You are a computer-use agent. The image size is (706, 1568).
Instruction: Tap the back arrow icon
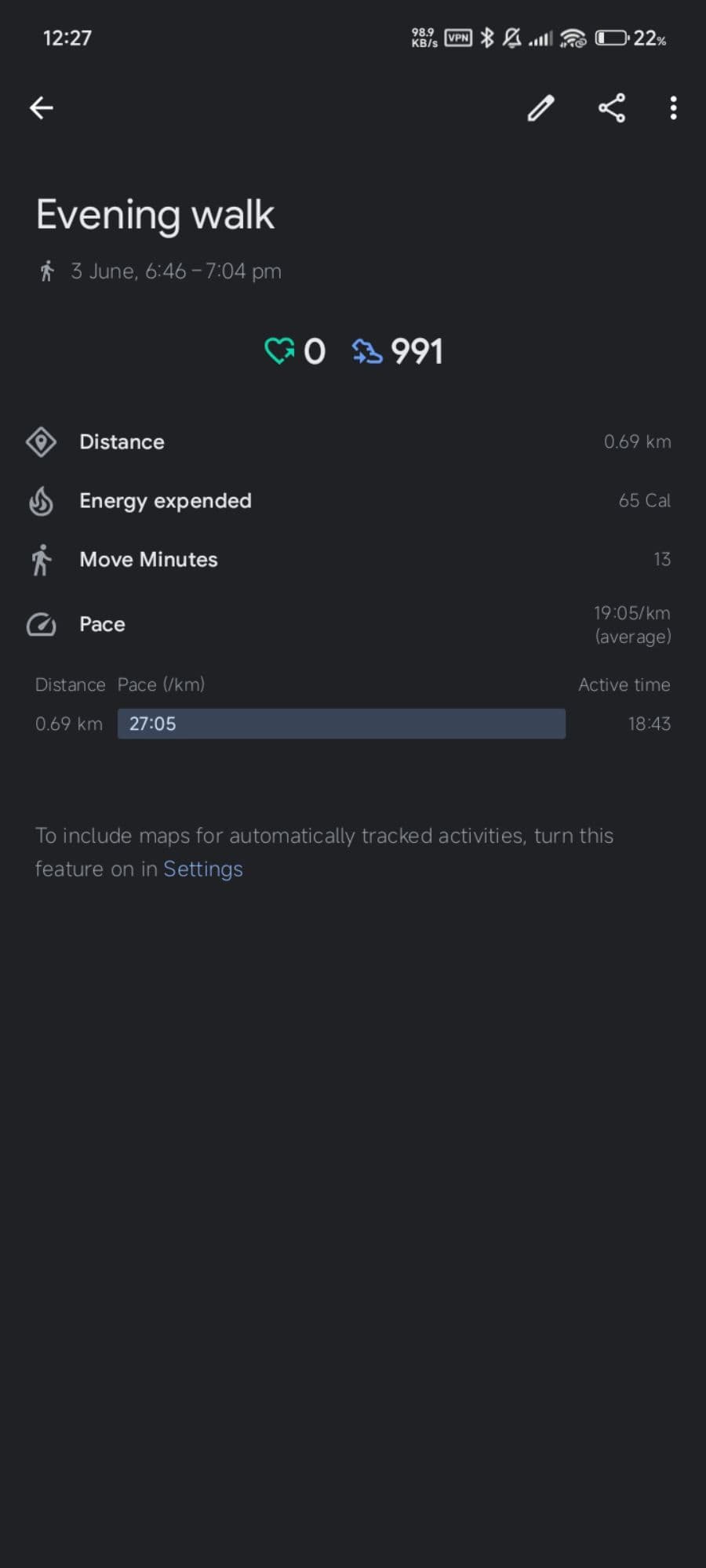pos(42,107)
